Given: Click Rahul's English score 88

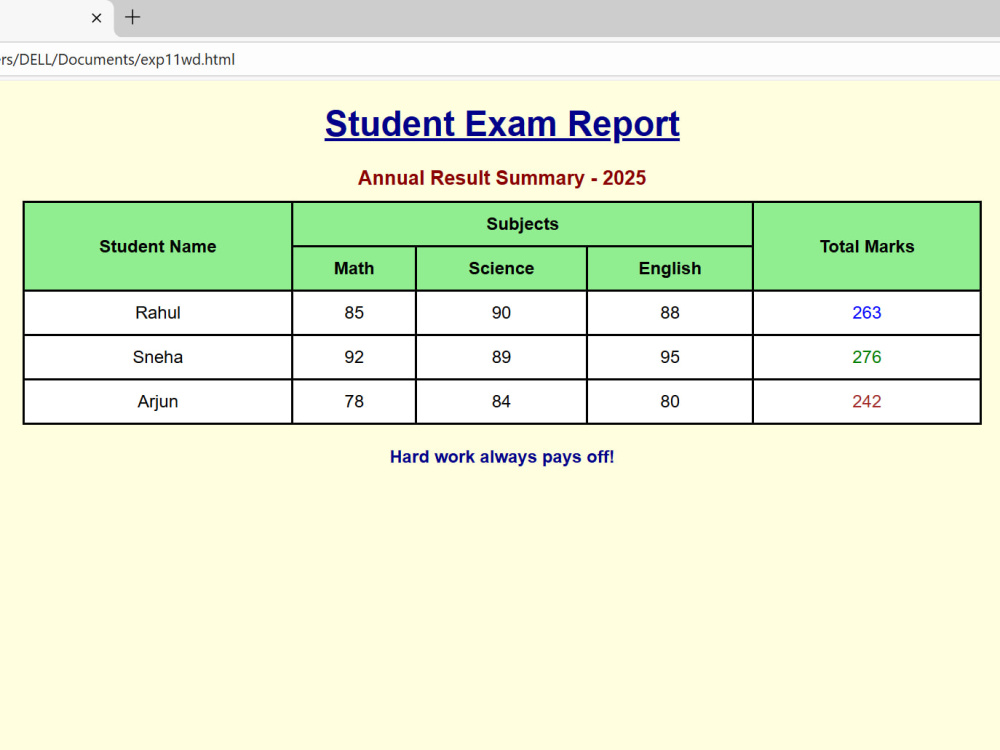Looking at the screenshot, I should click(x=670, y=312).
